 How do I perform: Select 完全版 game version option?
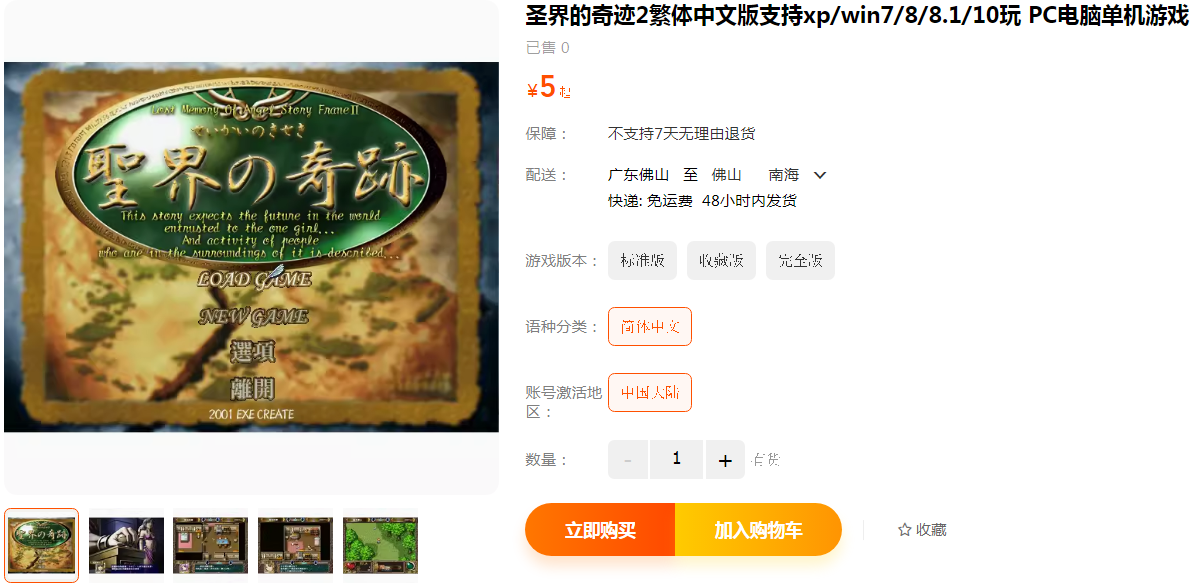(x=800, y=260)
